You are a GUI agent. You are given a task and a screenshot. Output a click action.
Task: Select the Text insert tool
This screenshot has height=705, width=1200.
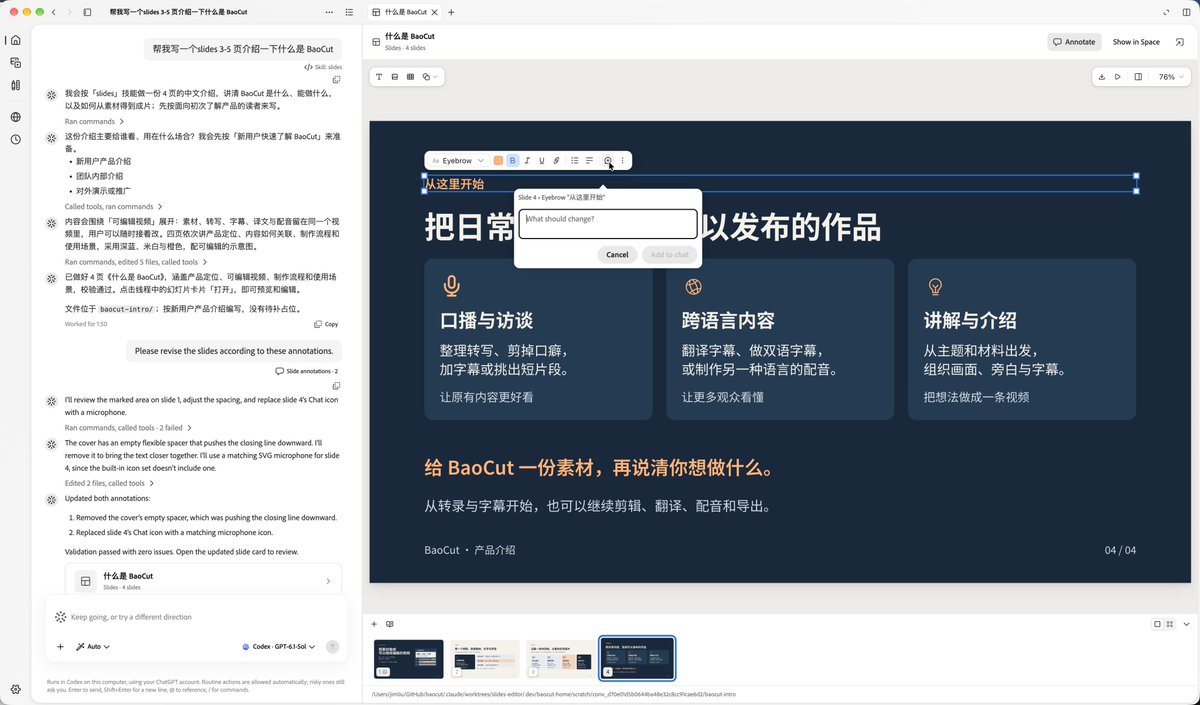point(379,76)
